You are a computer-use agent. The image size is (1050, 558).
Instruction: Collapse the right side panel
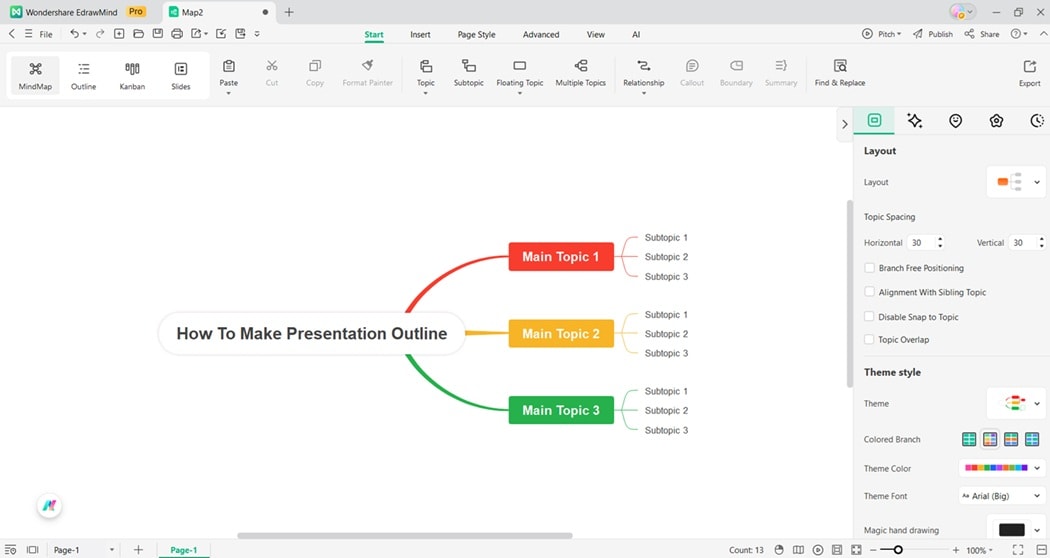coord(844,124)
